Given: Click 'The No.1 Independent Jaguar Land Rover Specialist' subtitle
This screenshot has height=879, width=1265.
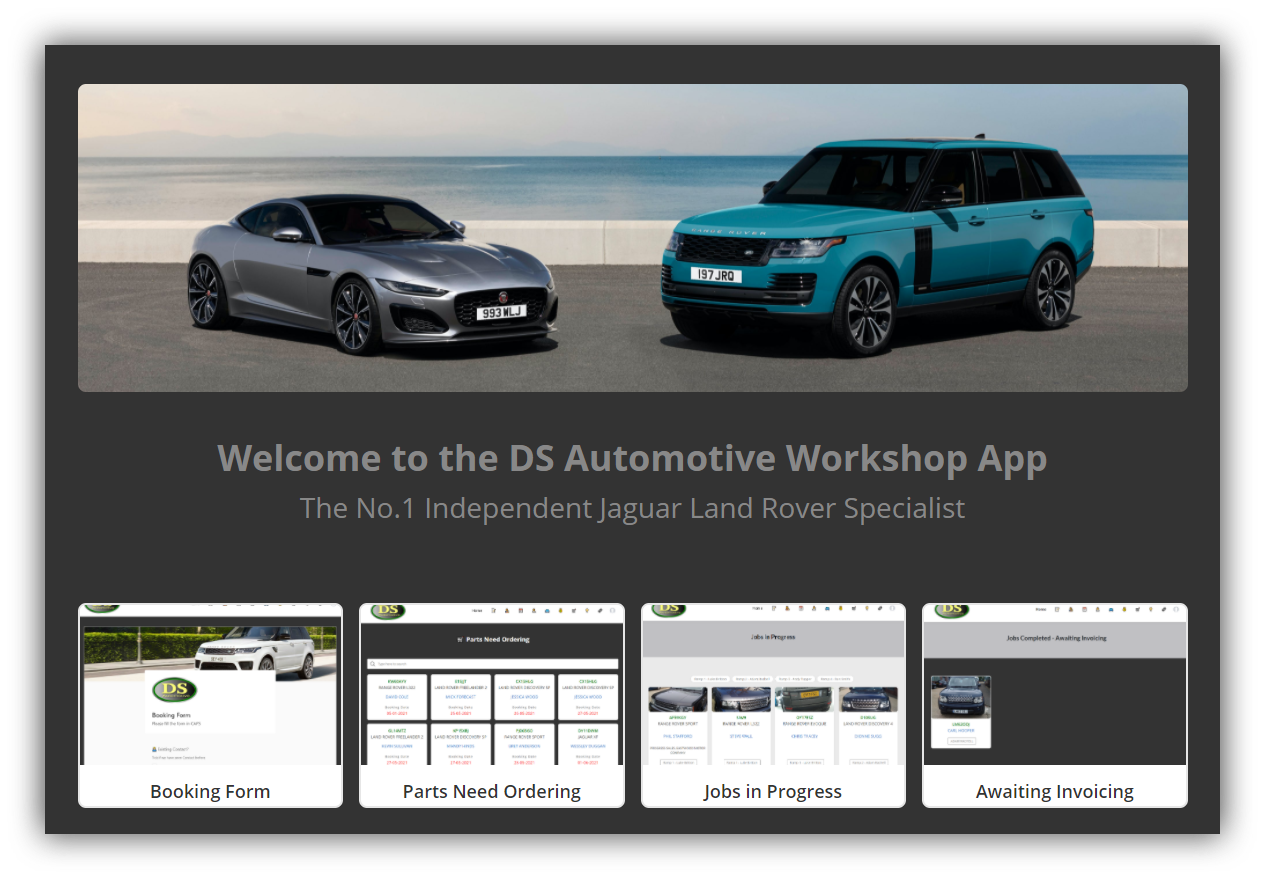Looking at the screenshot, I should [632, 508].
